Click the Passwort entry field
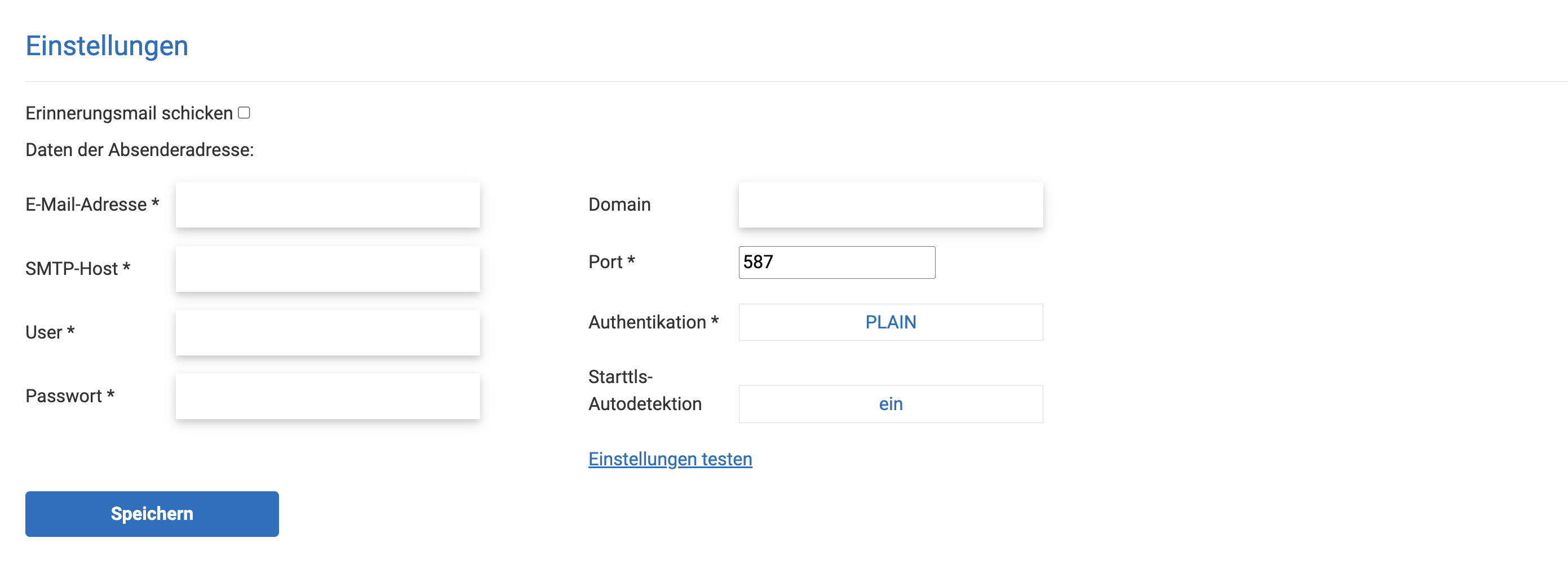Image resolution: width=1568 pixels, height=569 pixels. [327, 396]
